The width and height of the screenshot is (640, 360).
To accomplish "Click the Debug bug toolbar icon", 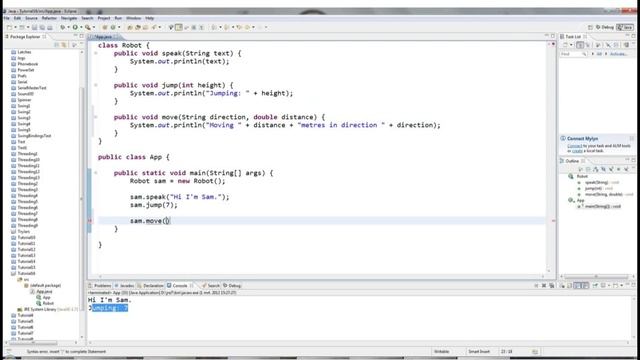I will click(62, 27).
